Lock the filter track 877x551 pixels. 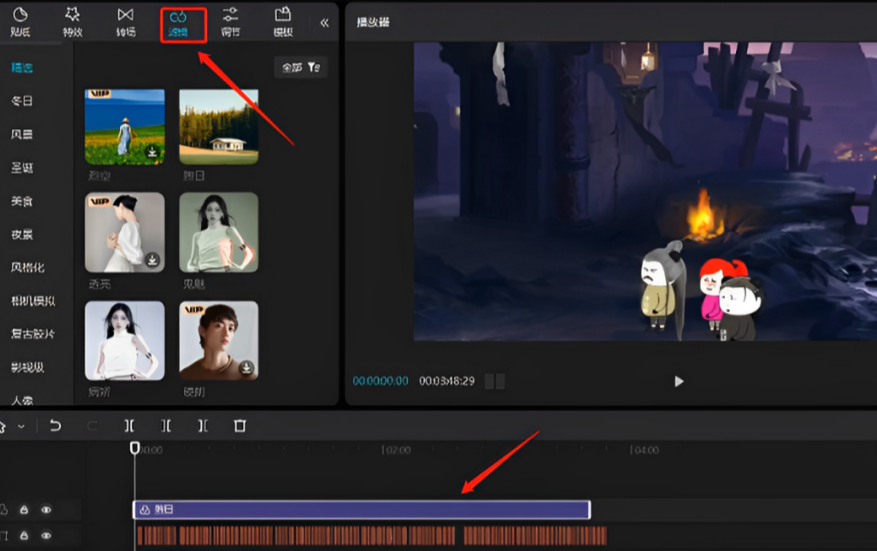24,510
